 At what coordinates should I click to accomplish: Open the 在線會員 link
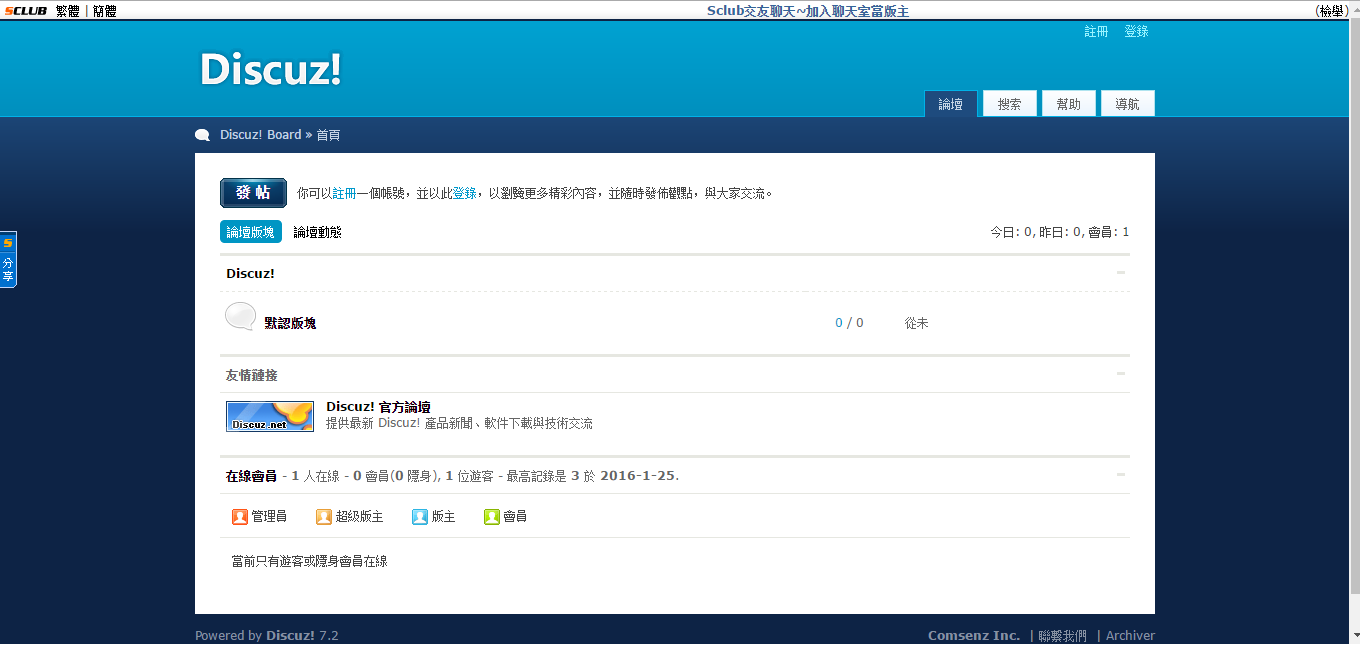[x=251, y=476]
